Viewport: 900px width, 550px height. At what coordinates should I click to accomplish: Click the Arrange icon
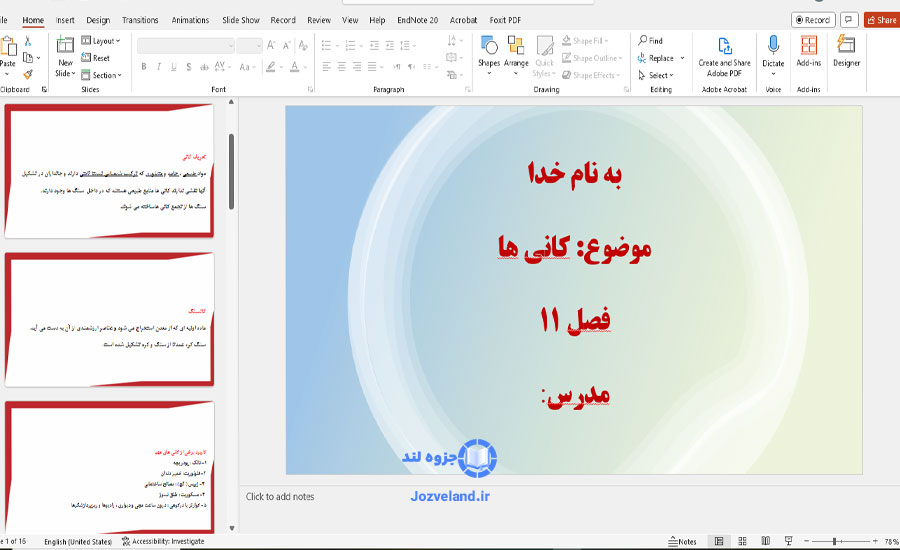point(515,45)
